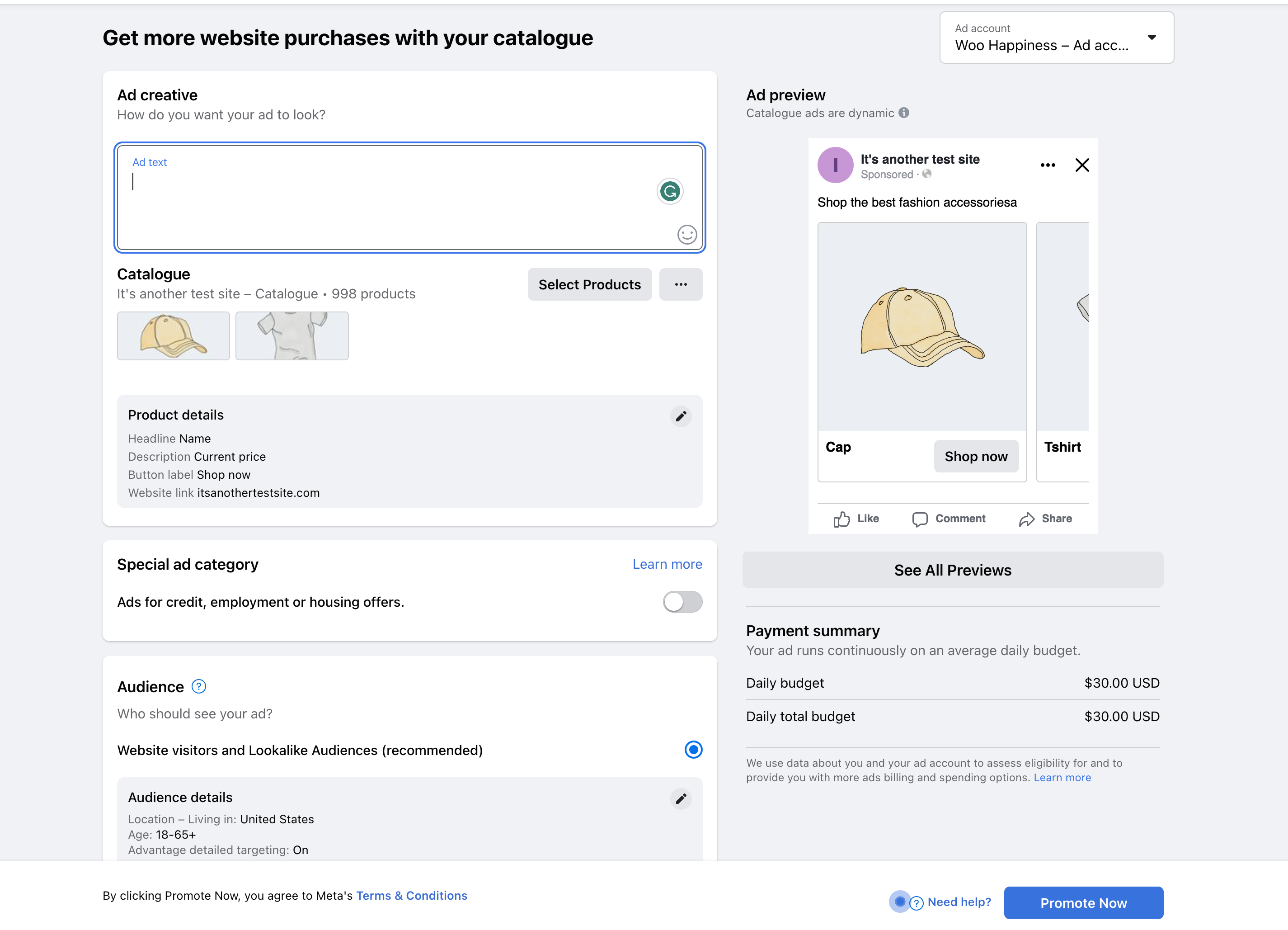The width and height of the screenshot is (1288, 930).
Task: Enable the special ad category toggle
Action: (x=682, y=602)
